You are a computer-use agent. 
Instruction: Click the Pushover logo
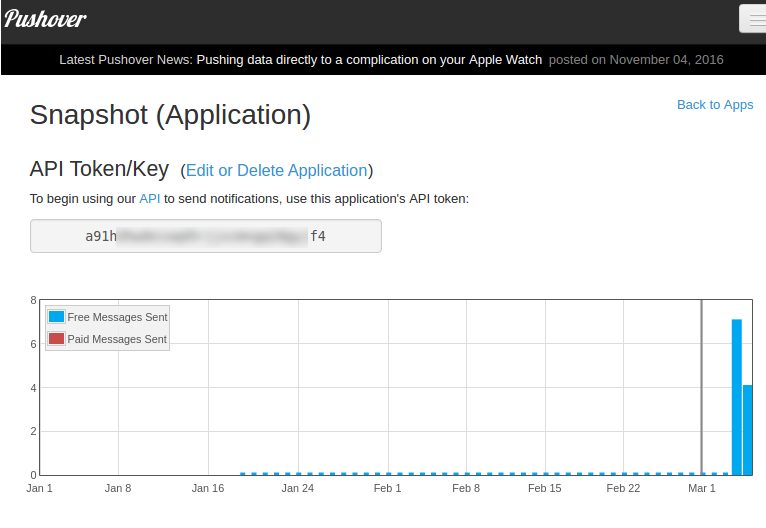coord(45,19)
